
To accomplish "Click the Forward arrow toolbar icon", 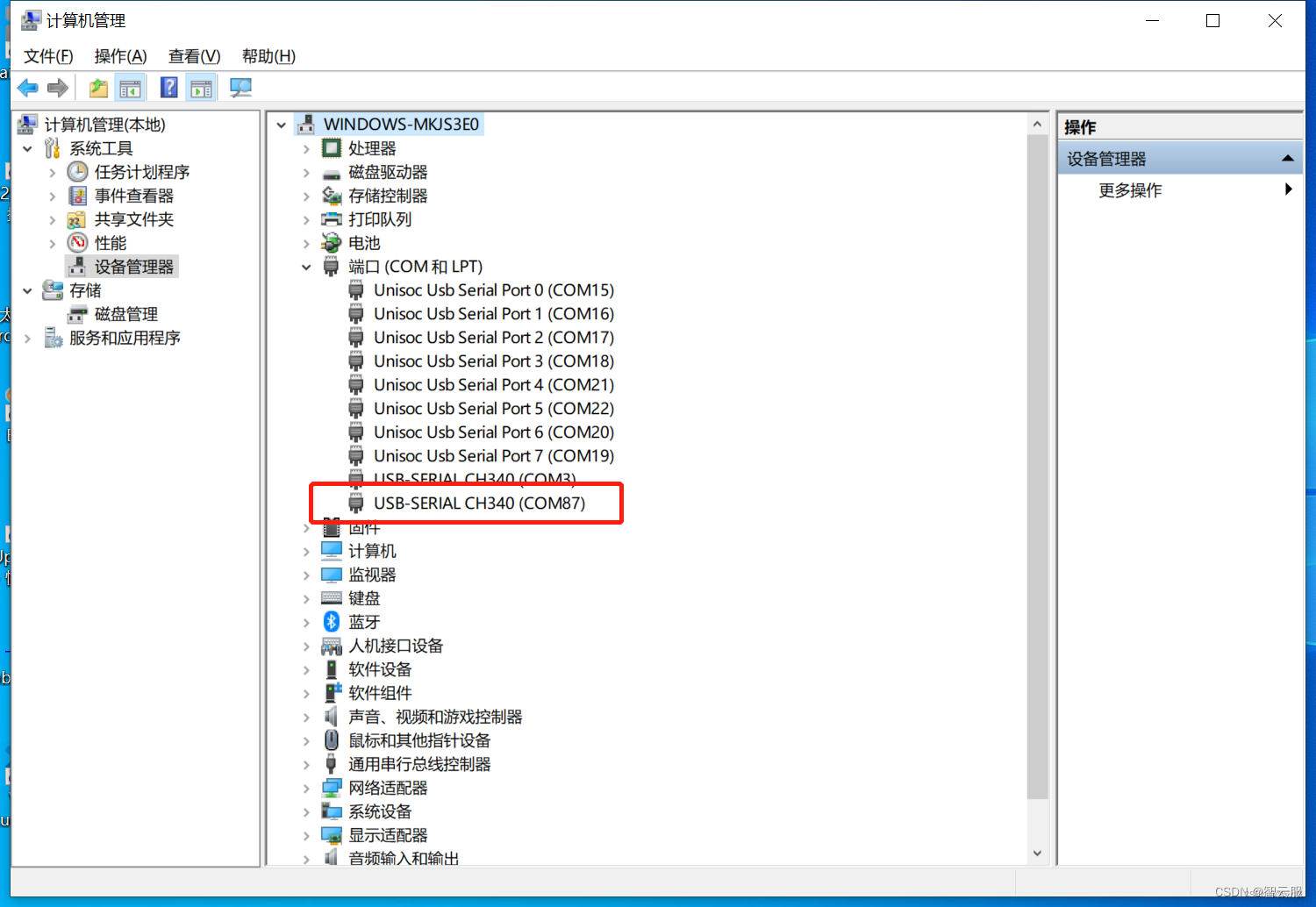I will (58, 88).
